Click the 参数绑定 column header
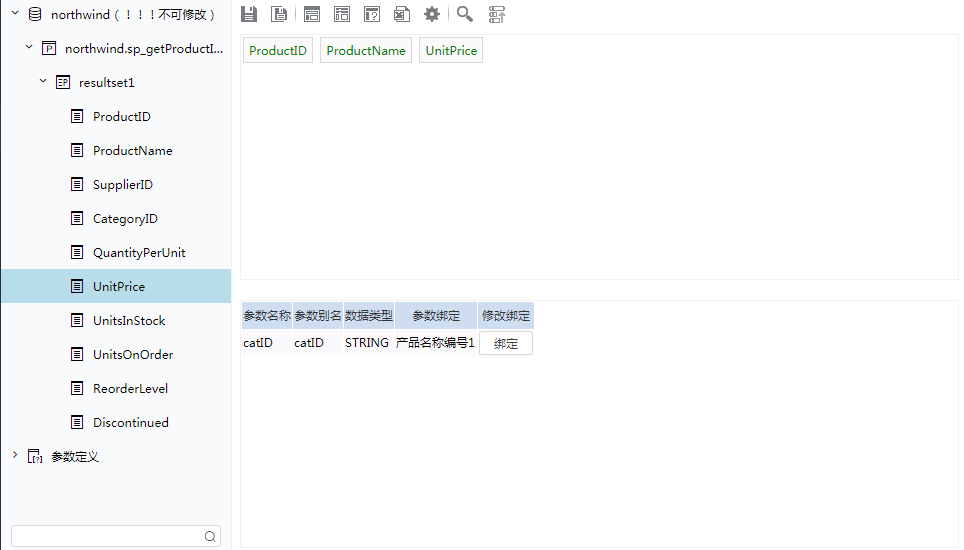The image size is (964, 550). tap(436, 316)
